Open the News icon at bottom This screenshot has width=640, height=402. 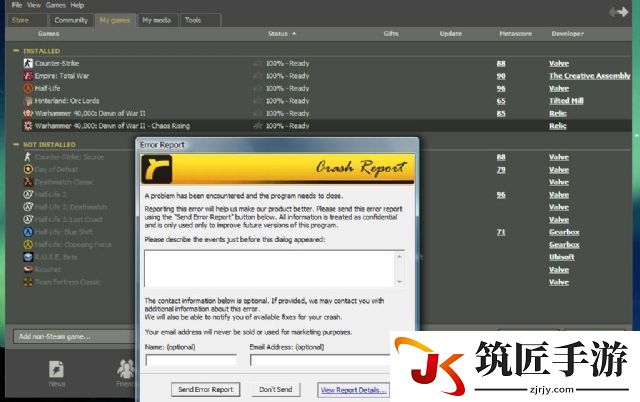click(x=56, y=369)
